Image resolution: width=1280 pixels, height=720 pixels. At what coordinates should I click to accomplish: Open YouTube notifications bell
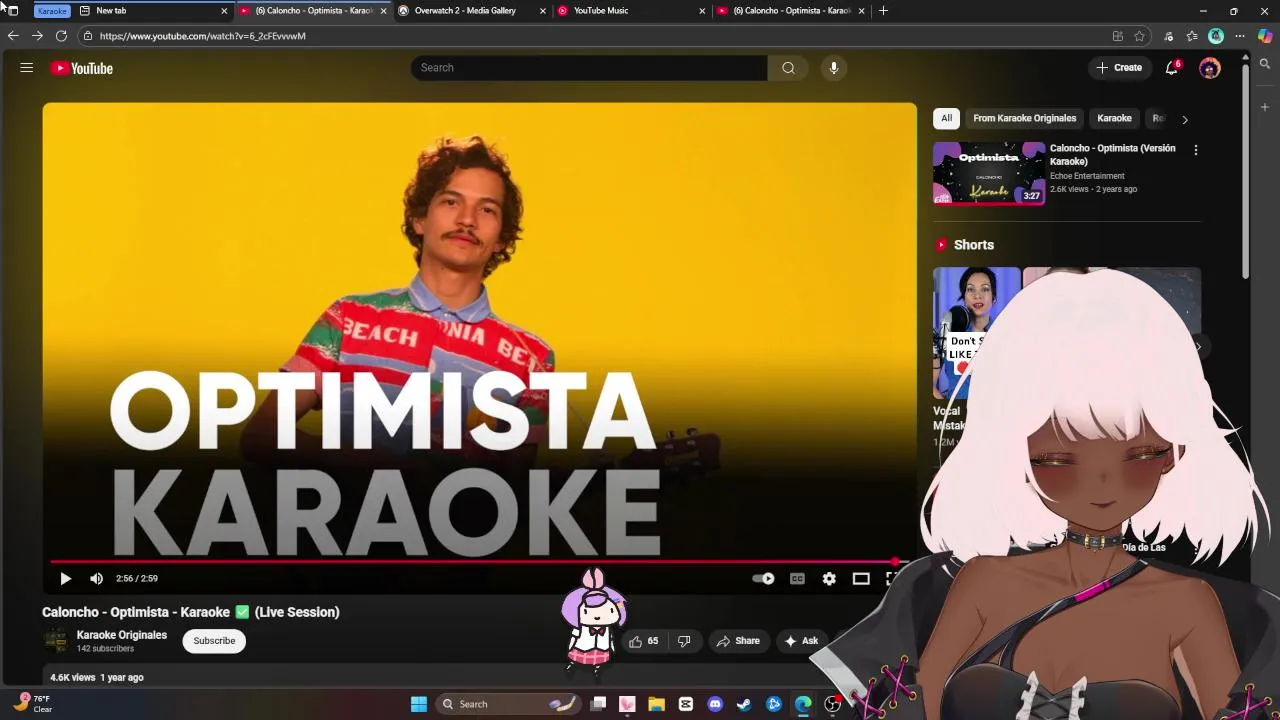pos(1172,68)
